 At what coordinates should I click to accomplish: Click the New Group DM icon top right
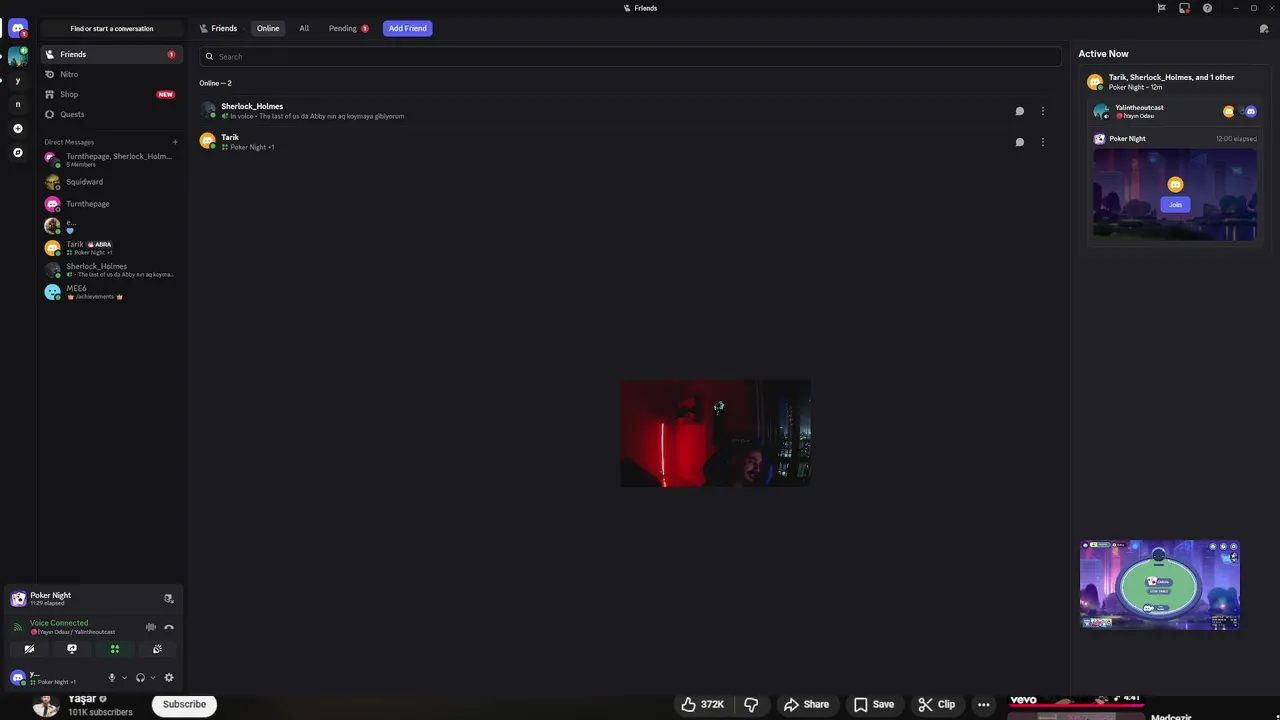pos(1264,29)
